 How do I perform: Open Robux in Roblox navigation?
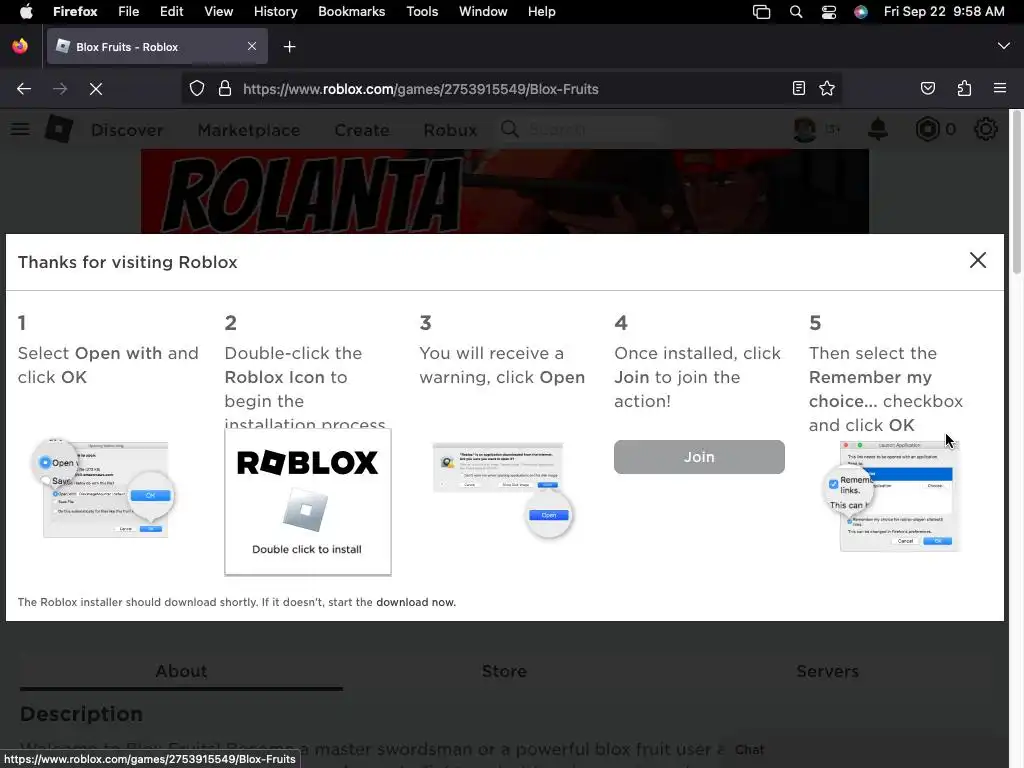[450, 130]
